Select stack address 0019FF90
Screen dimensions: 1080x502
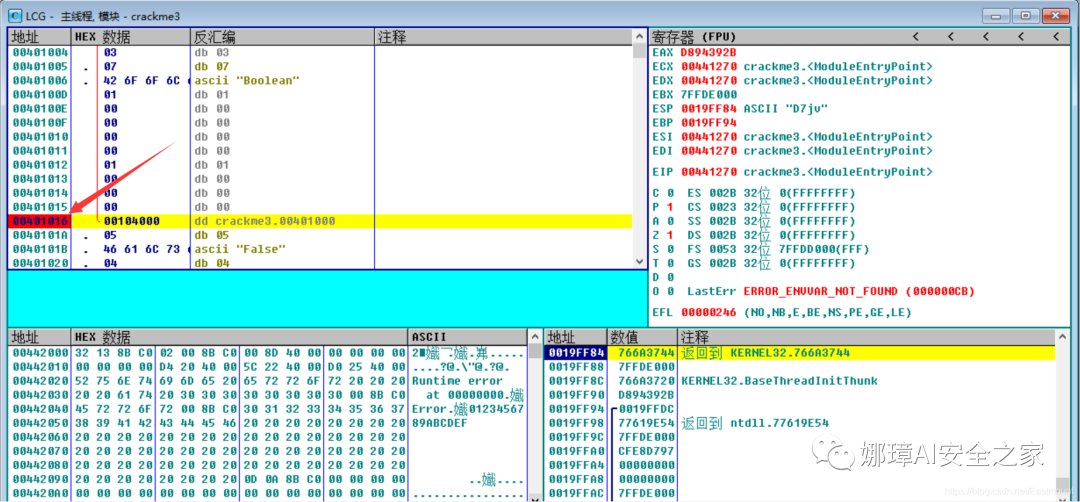576,395
